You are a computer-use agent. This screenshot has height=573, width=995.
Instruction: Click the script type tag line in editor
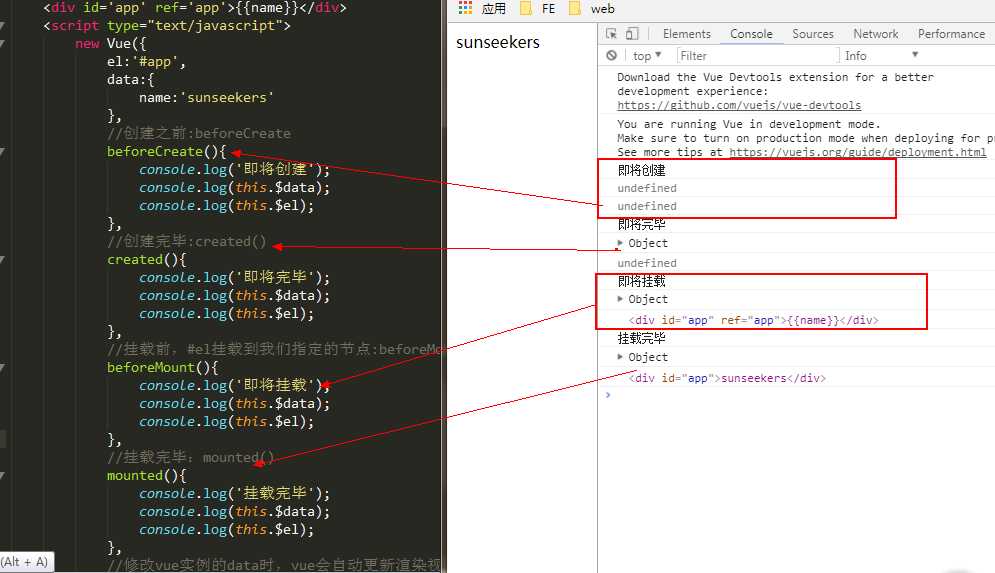pyautogui.click(x=167, y=26)
